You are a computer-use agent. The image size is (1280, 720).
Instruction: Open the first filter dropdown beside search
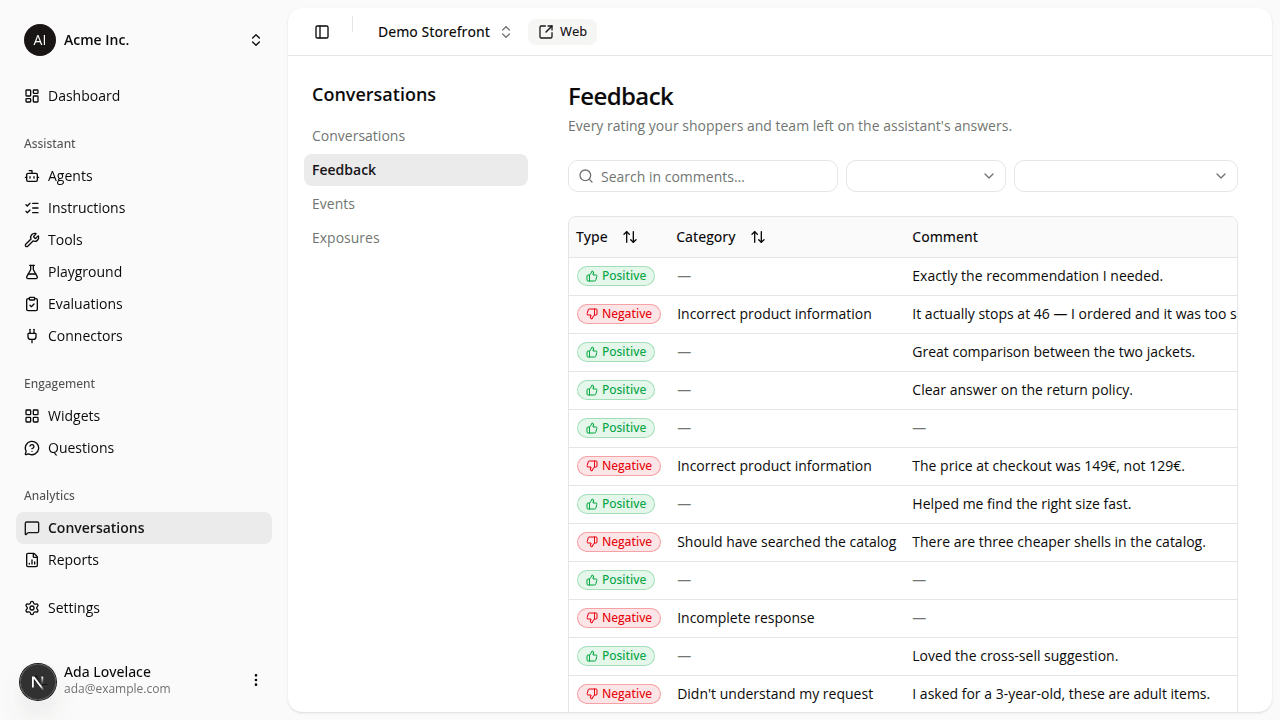click(926, 176)
